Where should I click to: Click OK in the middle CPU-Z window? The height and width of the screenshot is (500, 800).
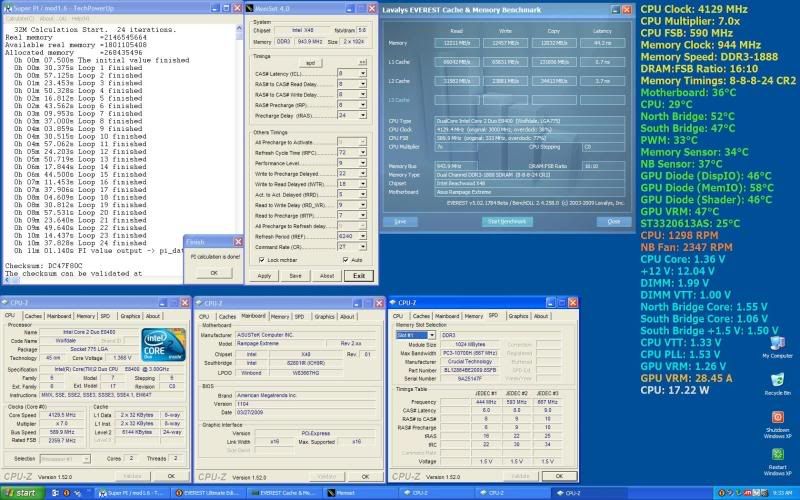365,477
